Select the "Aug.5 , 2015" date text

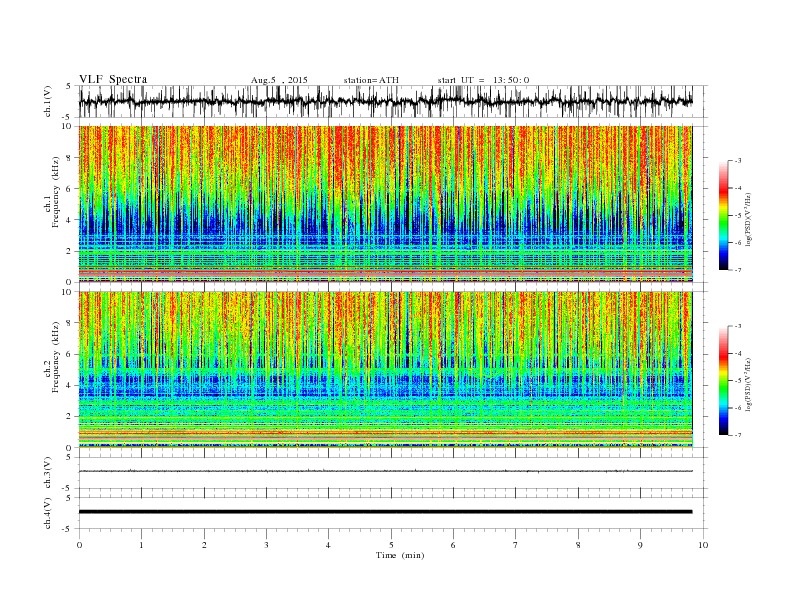(279, 80)
